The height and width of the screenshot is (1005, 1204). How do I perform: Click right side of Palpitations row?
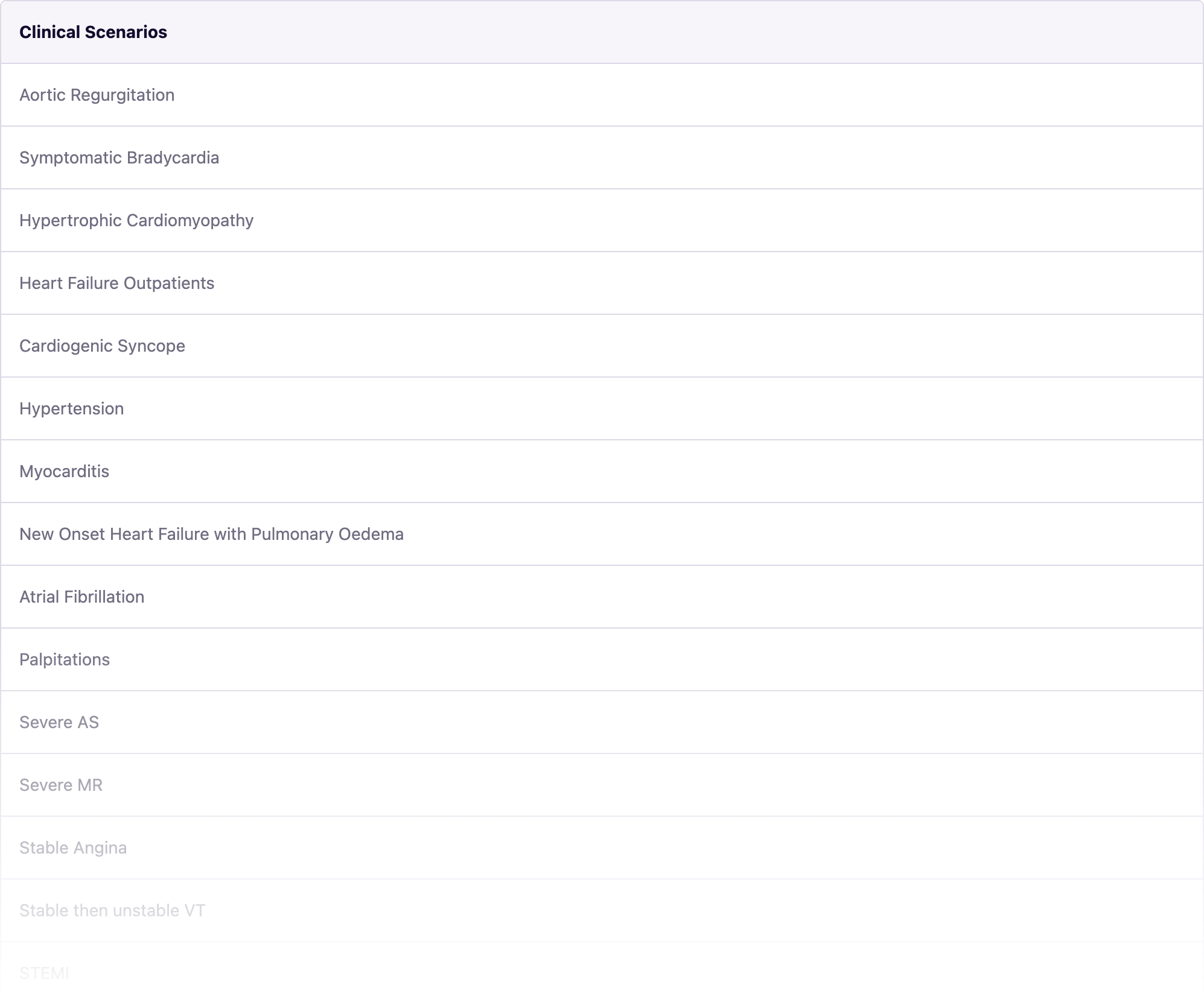(x=1026, y=660)
